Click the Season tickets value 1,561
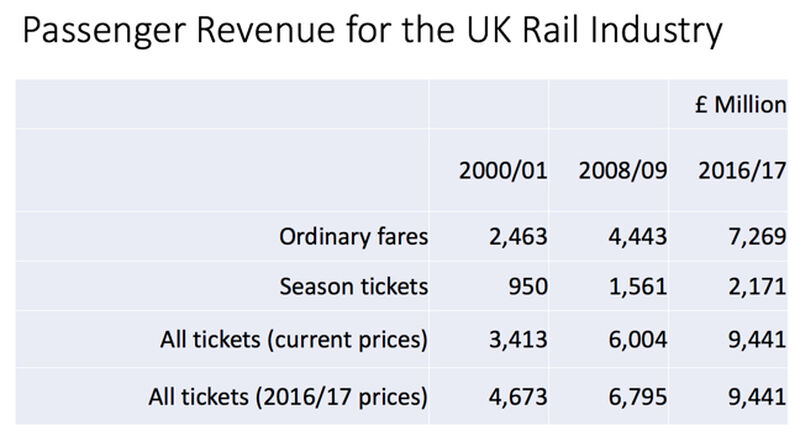This screenshot has width=800, height=436. point(638,286)
